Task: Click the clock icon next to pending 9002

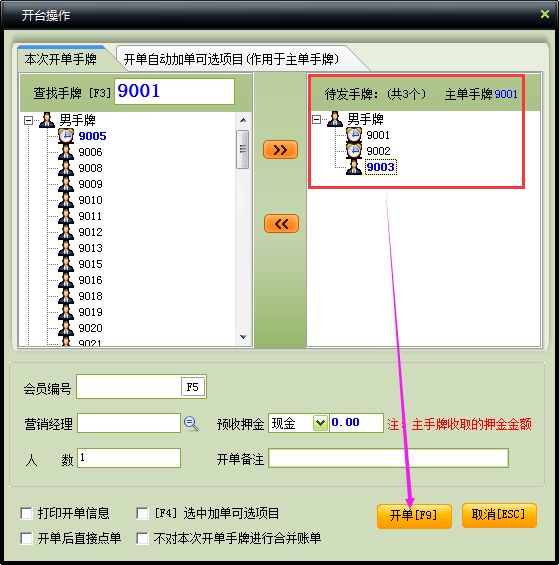Action: pyautogui.click(x=354, y=151)
